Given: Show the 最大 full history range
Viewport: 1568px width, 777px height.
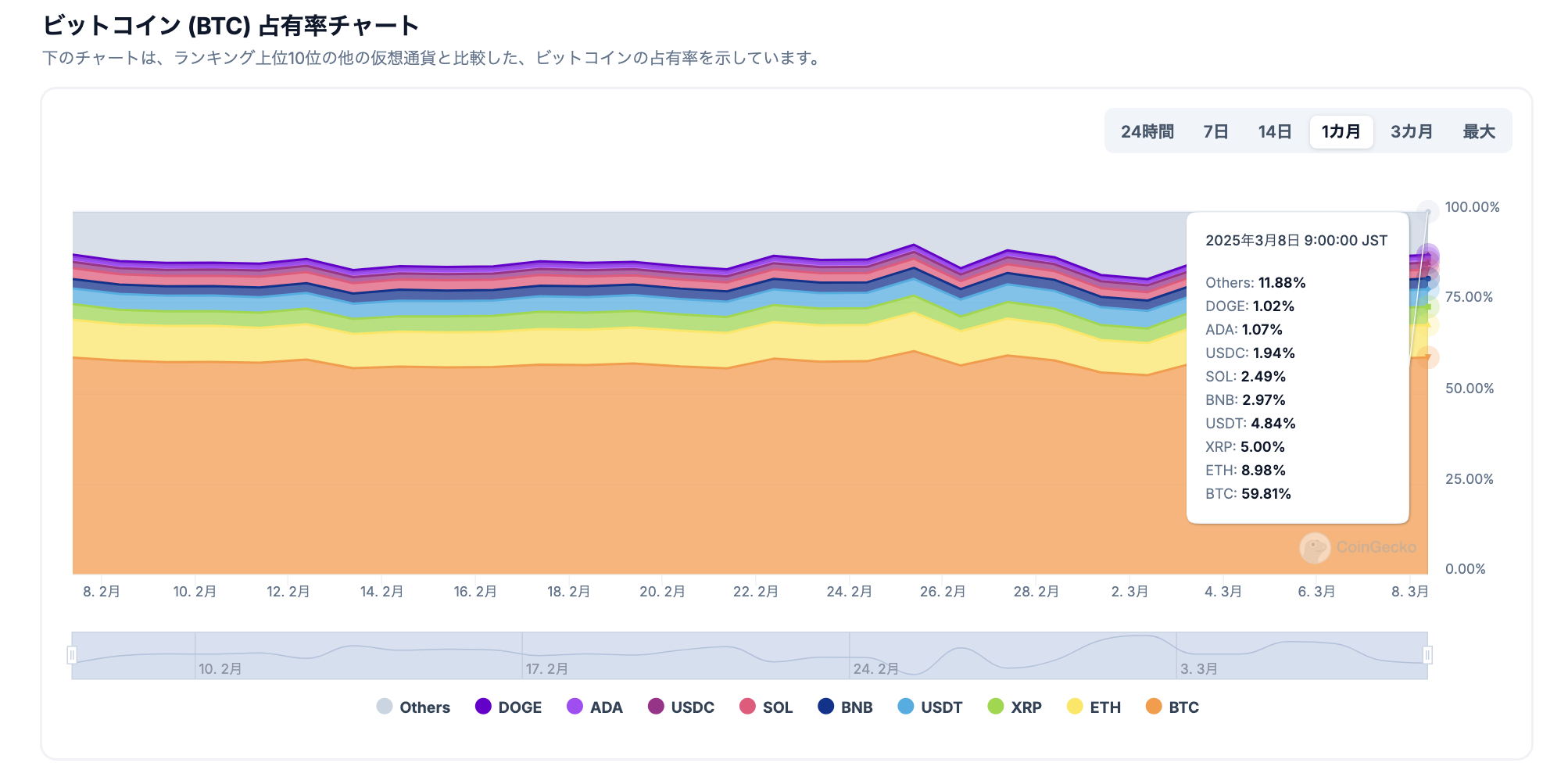Looking at the screenshot, I should pos(1479,132).
